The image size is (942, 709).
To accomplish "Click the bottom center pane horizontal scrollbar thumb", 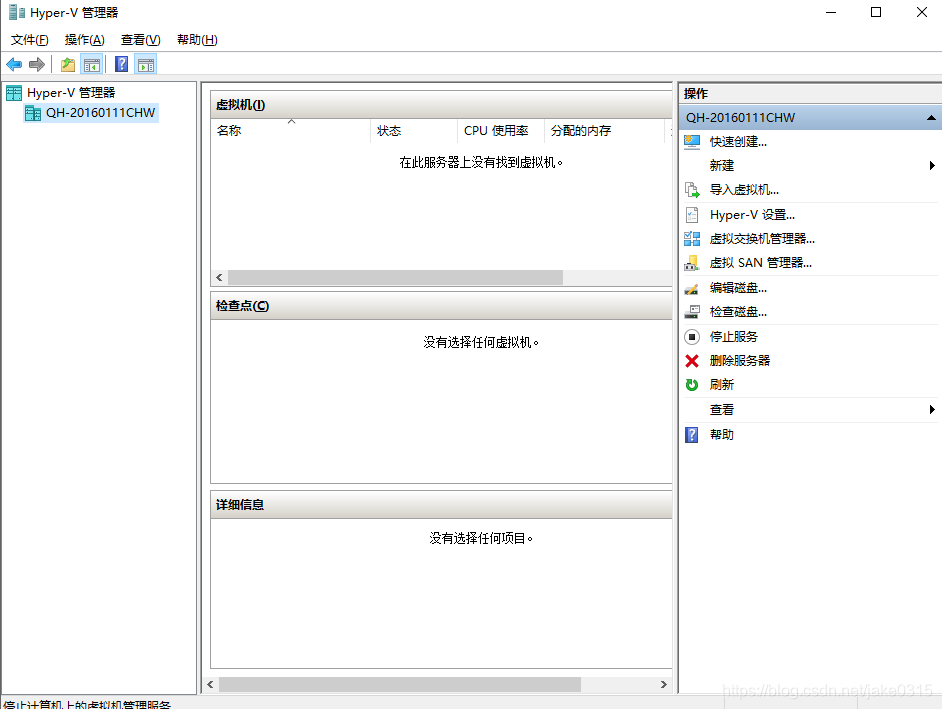I will click(400, 684).
